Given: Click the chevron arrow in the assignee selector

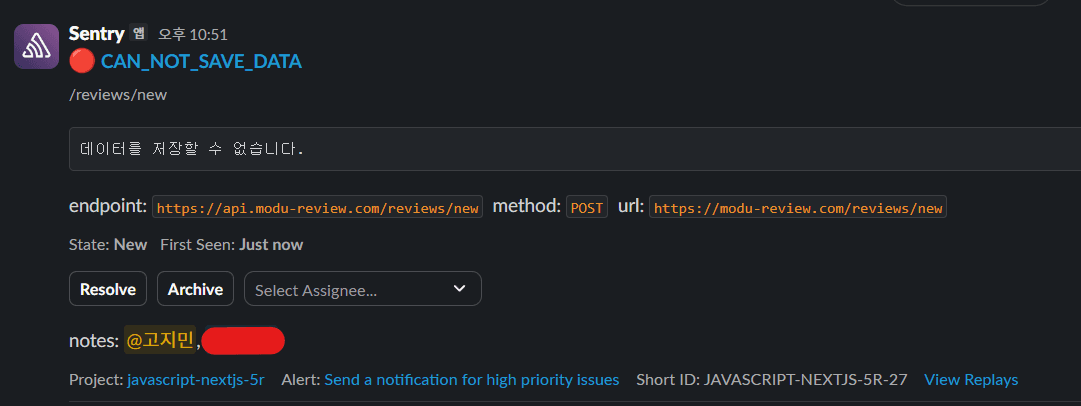Looking at the screenshot, I should (459, 289).
